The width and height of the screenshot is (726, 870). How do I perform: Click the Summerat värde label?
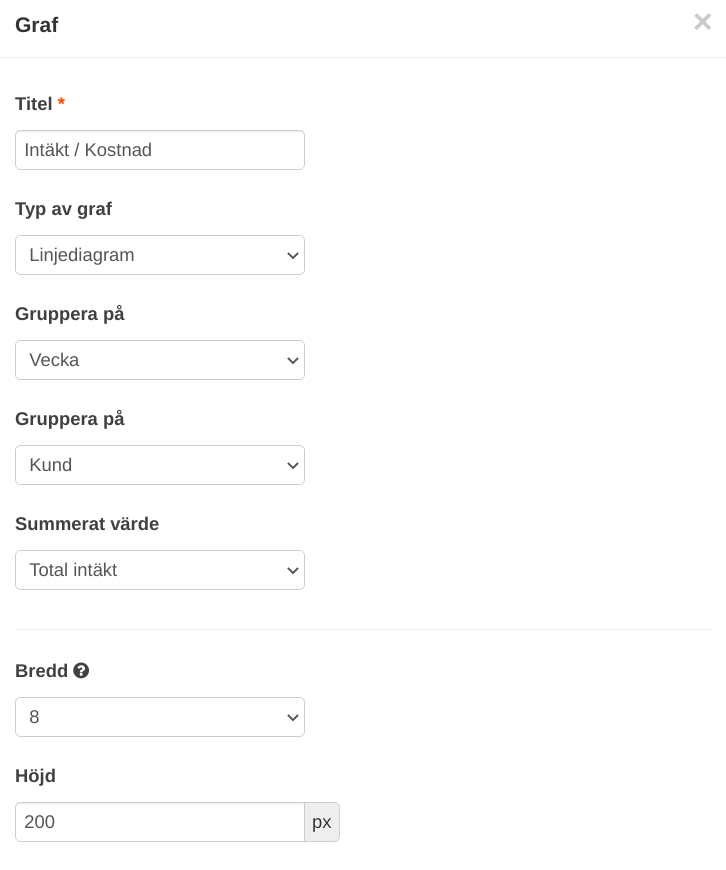[x=87, y=524]
